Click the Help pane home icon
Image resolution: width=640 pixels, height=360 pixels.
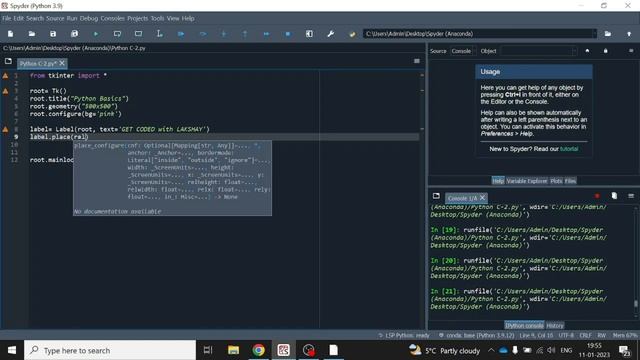587,51
